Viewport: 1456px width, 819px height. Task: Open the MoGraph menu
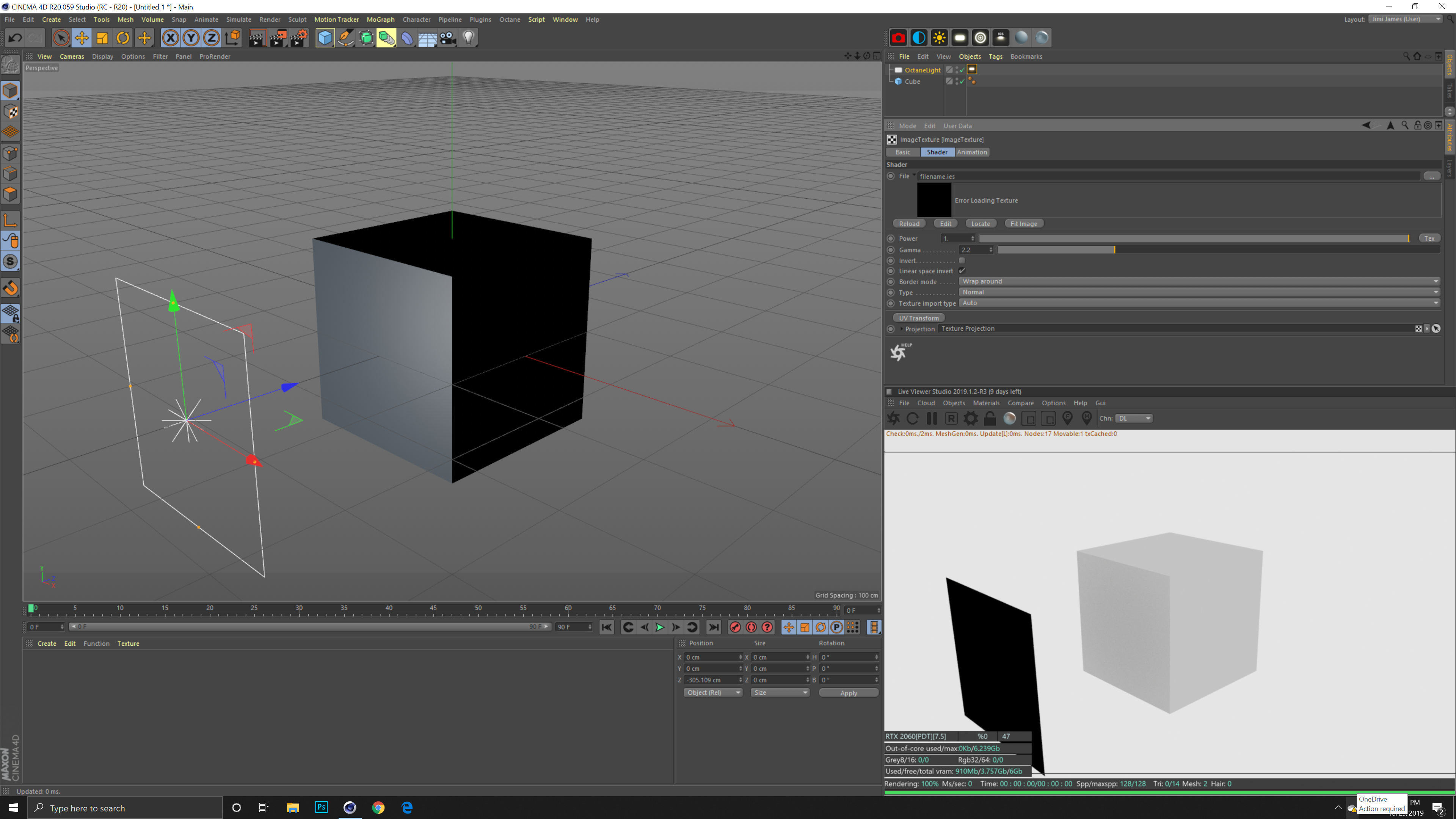(x=380, y=19)
